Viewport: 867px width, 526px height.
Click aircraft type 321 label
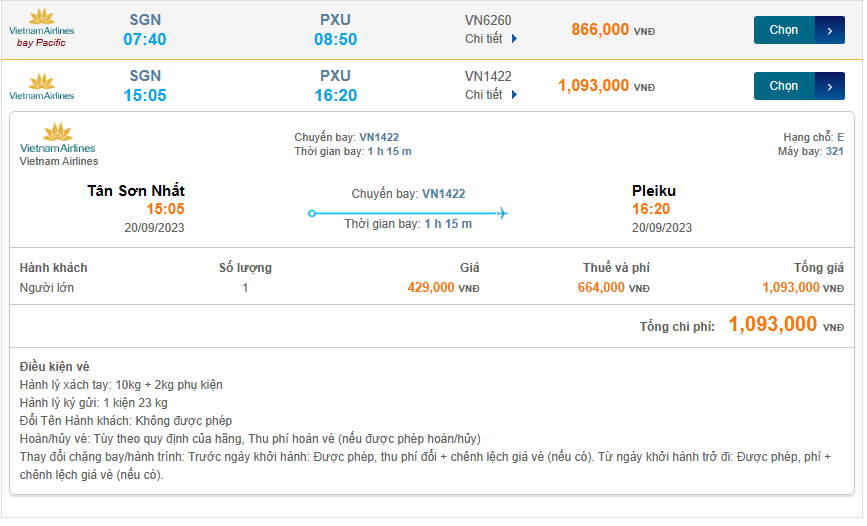click(x=835, y=151)
